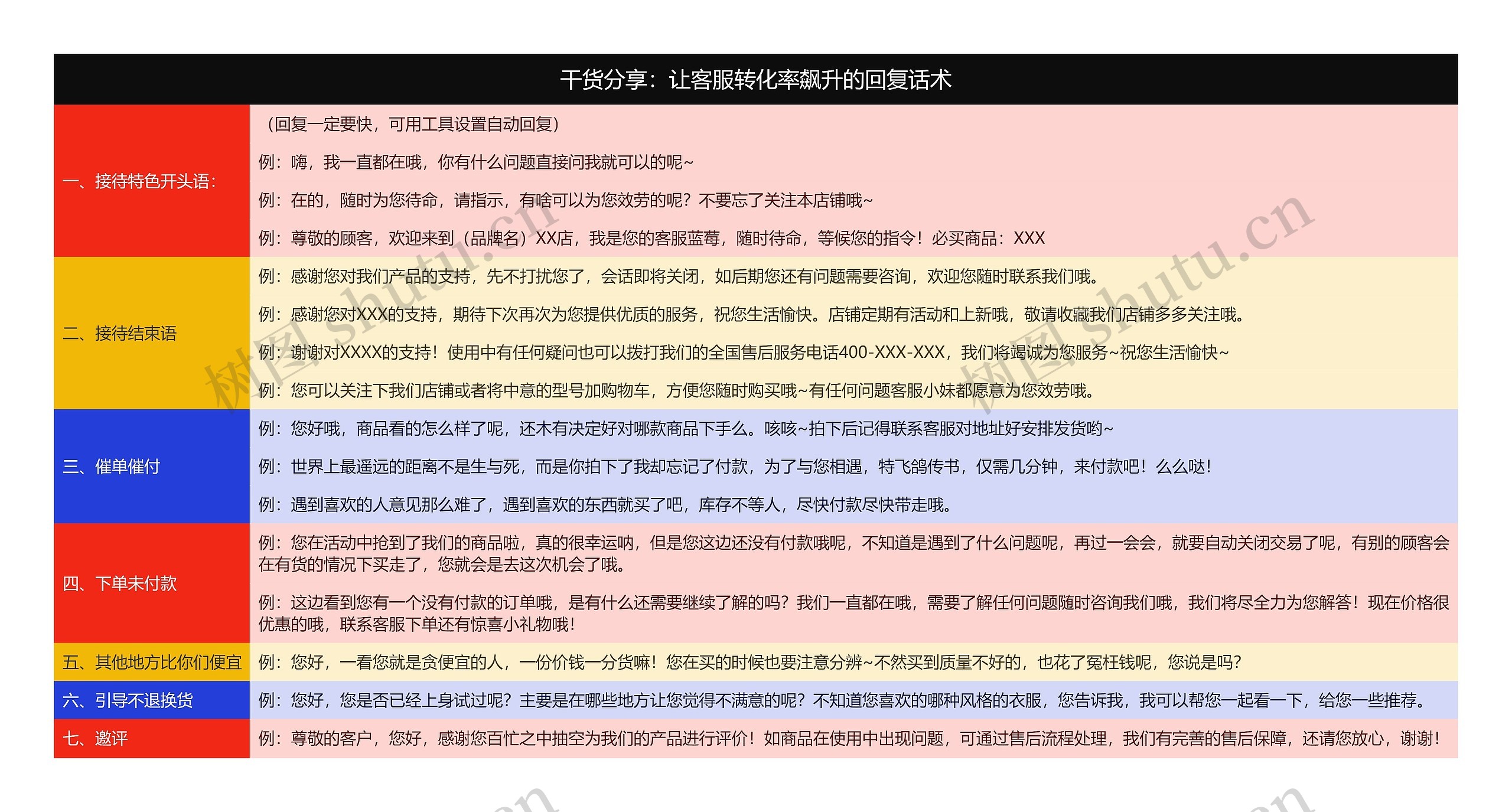Click the line starting '例：嗨，我一直都在哦'
The width and height of the screenshot is (1512, 812).
pos(476,162)
